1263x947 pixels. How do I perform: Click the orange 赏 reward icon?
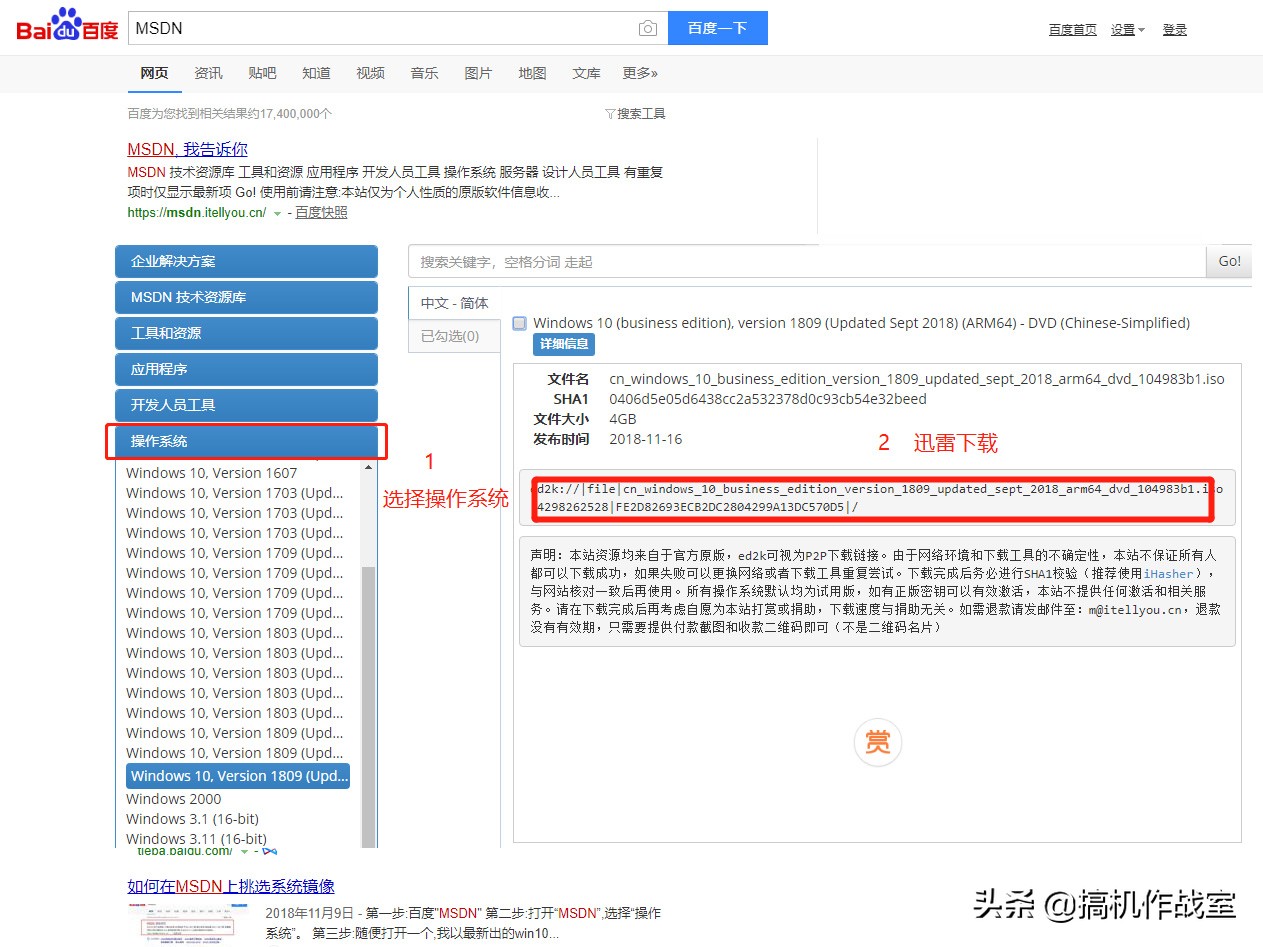(x=877, y=741)
